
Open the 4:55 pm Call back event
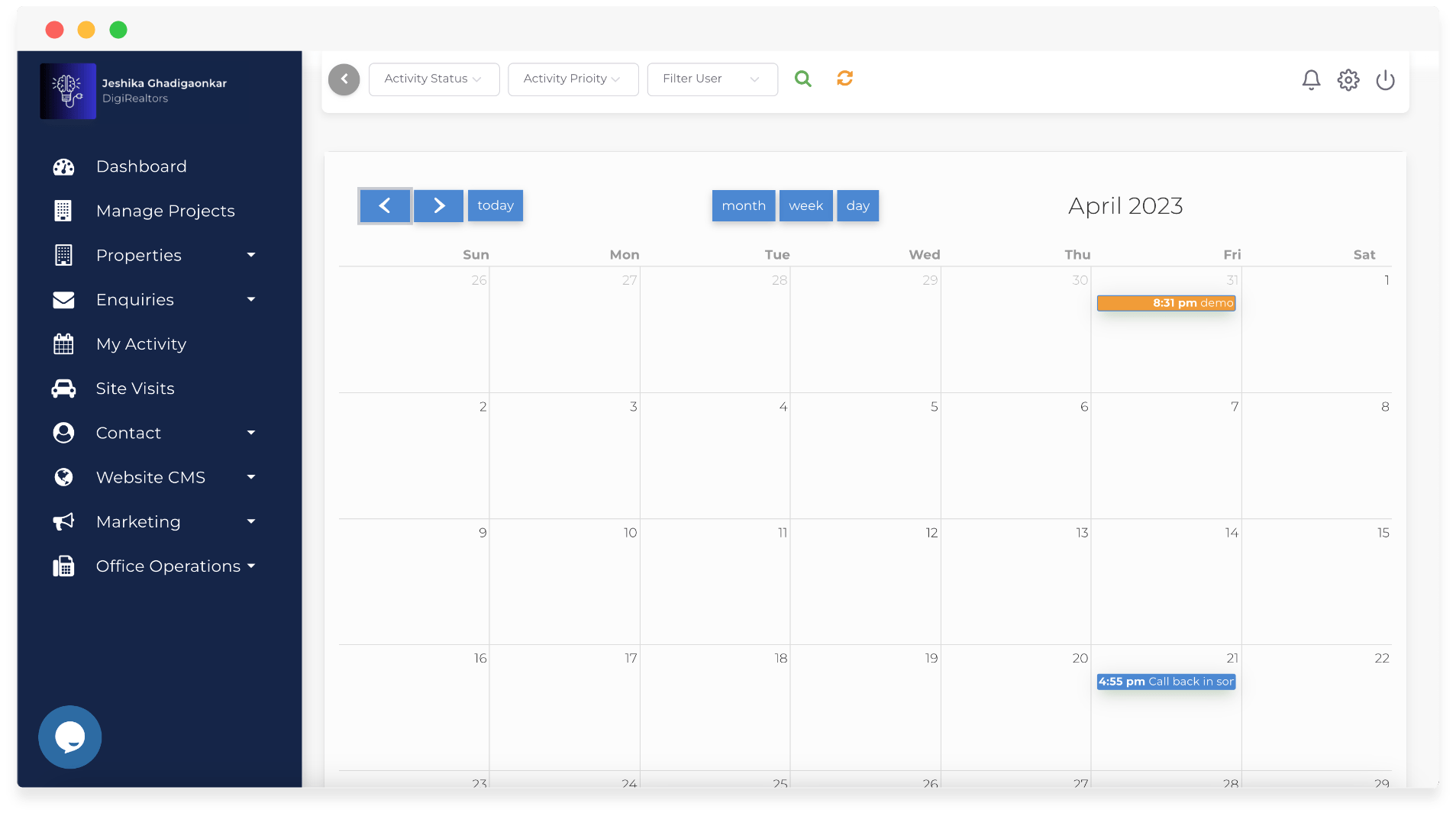(1166, 682)
